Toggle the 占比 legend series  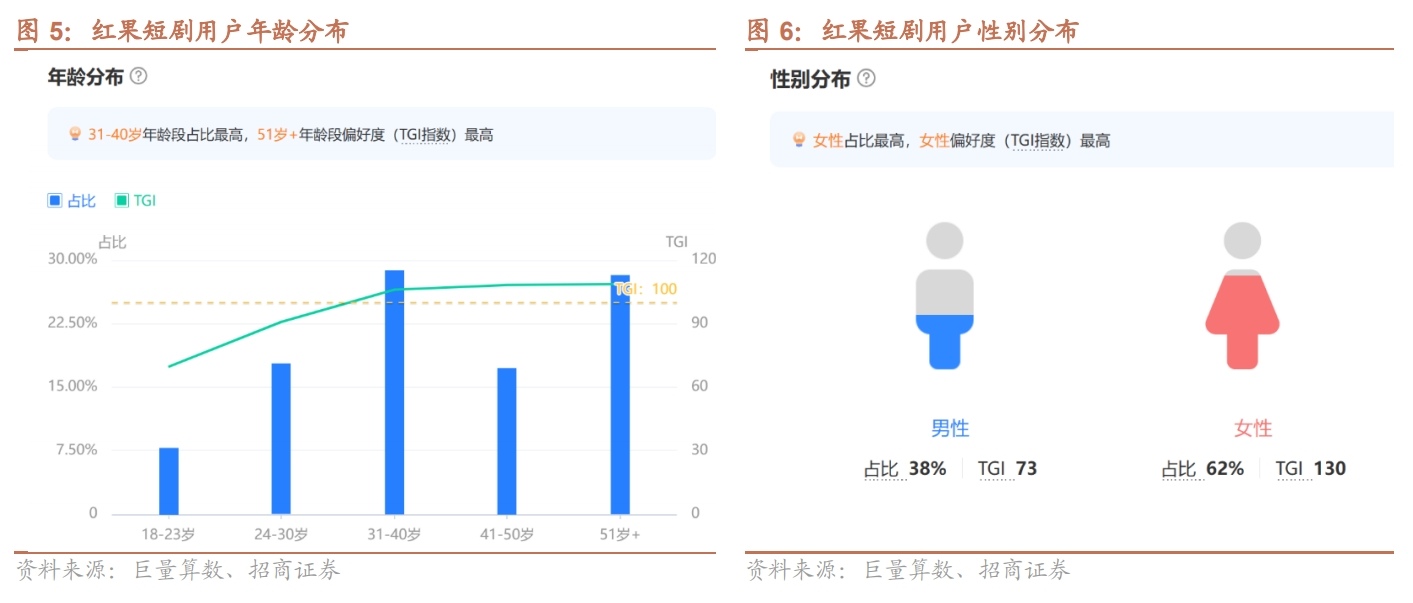[x=72, y=201]
